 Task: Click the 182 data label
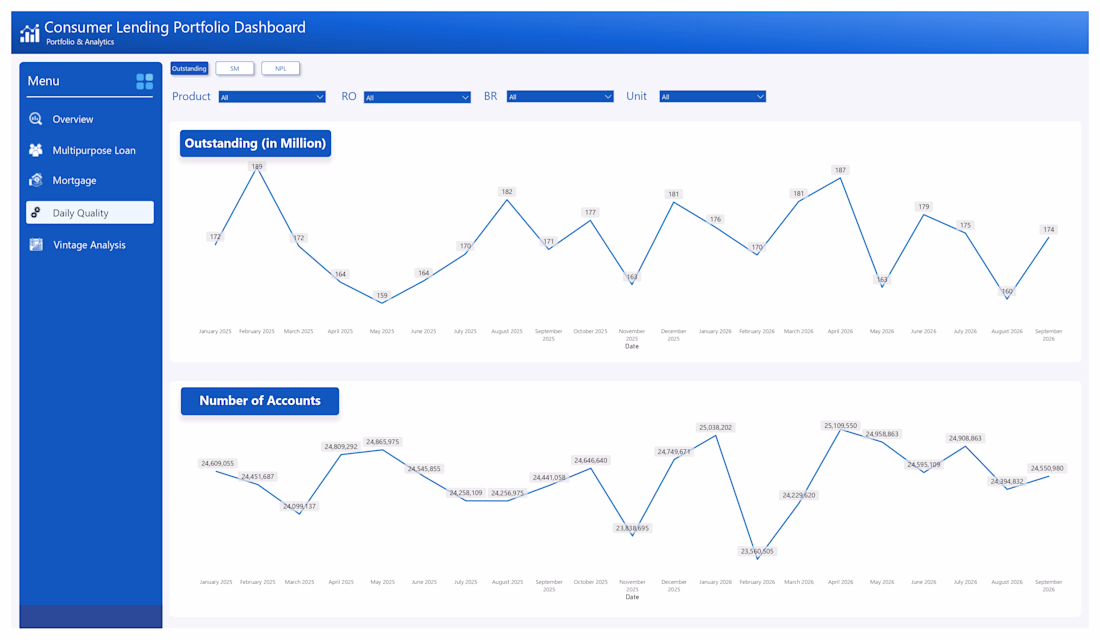click(507, 192)
